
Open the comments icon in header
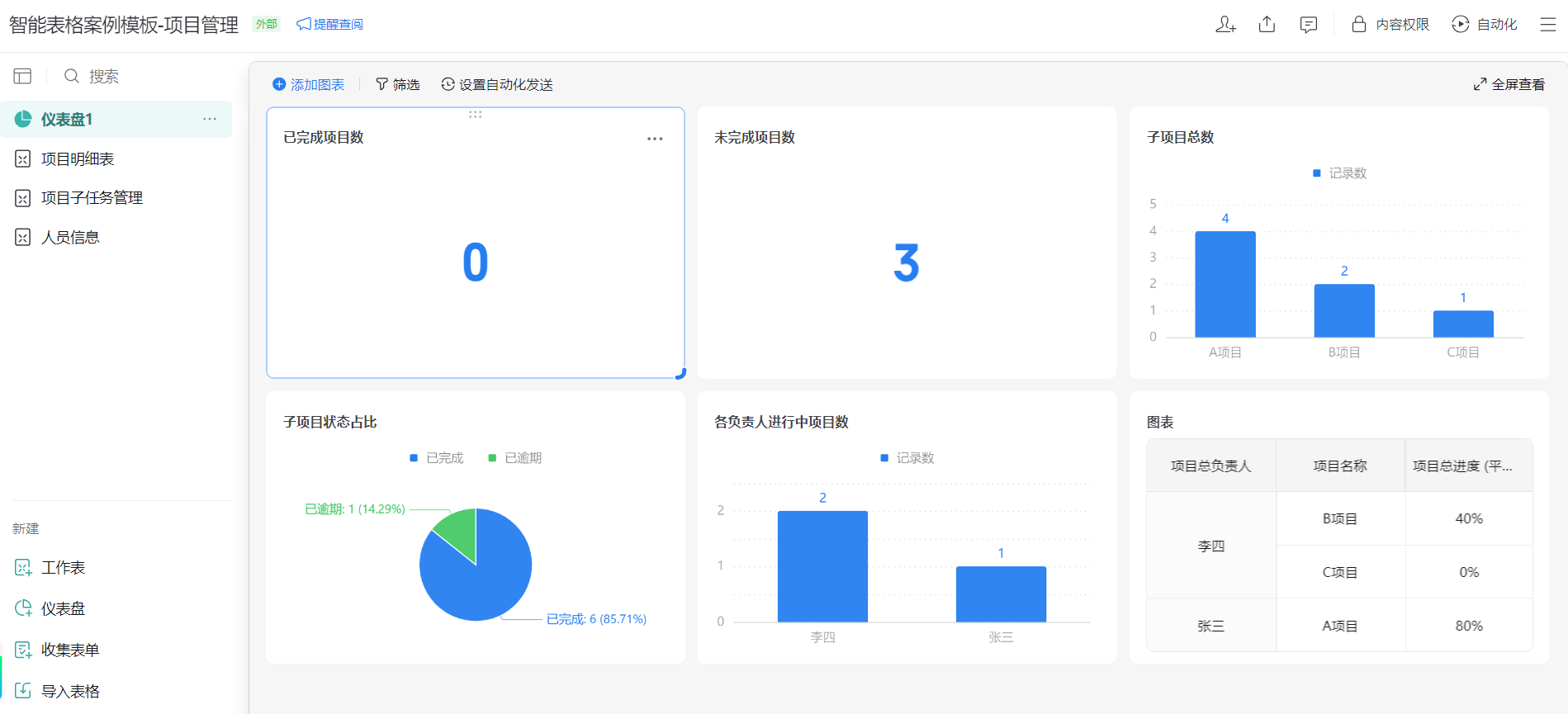[x=1308, y=25]
